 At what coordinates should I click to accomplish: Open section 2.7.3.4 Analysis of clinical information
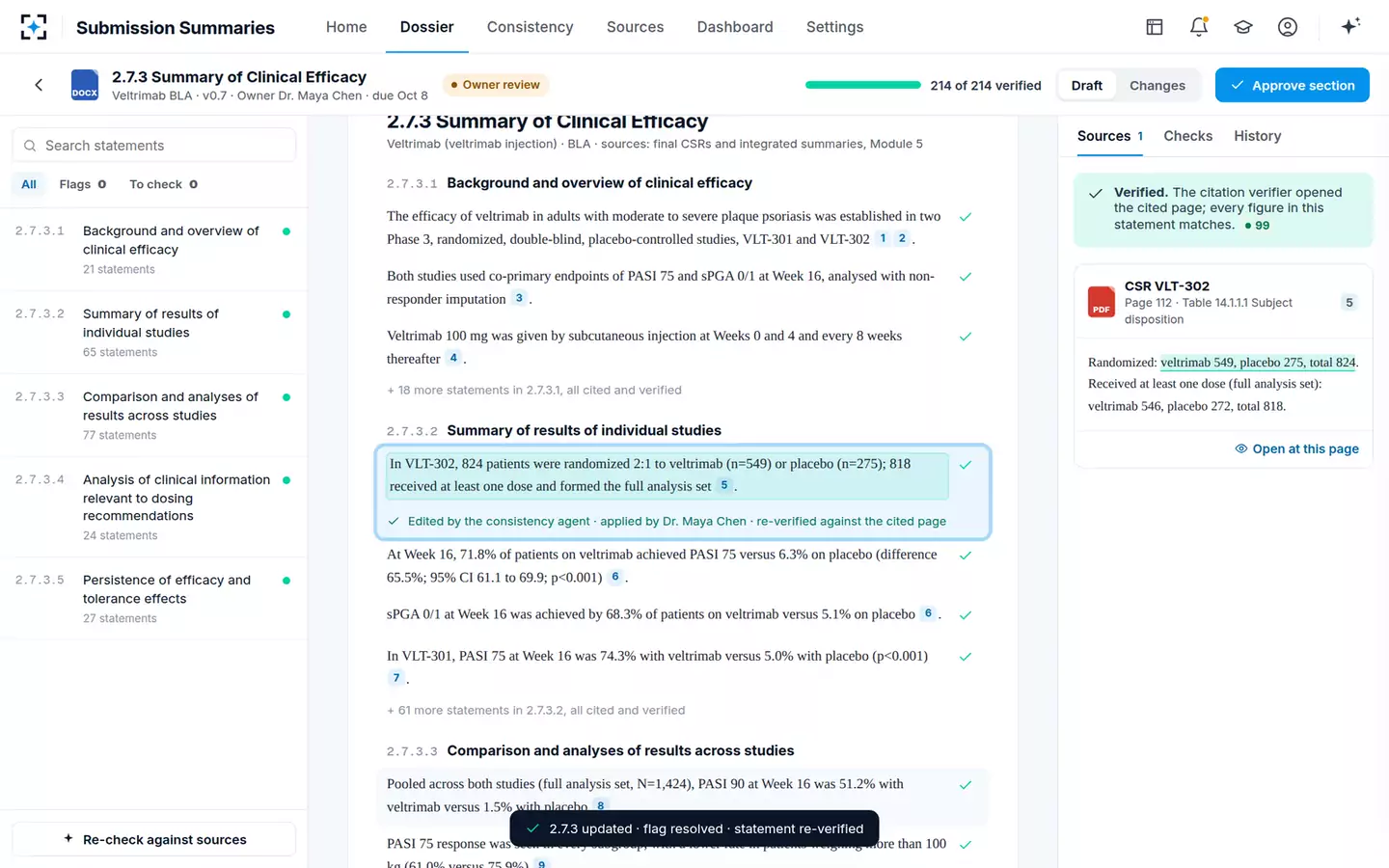coord(153,507)
